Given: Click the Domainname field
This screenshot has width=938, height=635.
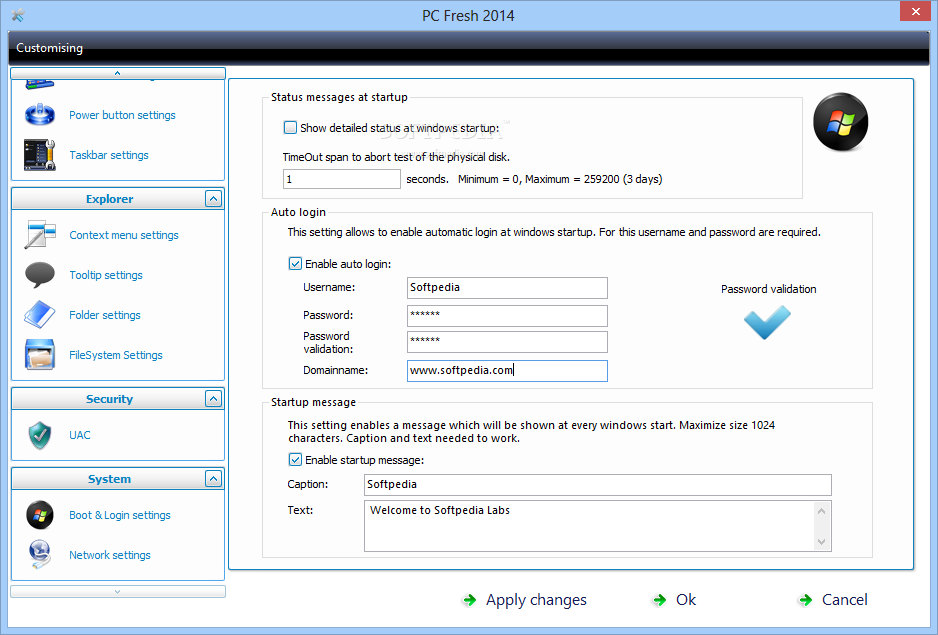Looking at the screenshot, I should point(507,370).
